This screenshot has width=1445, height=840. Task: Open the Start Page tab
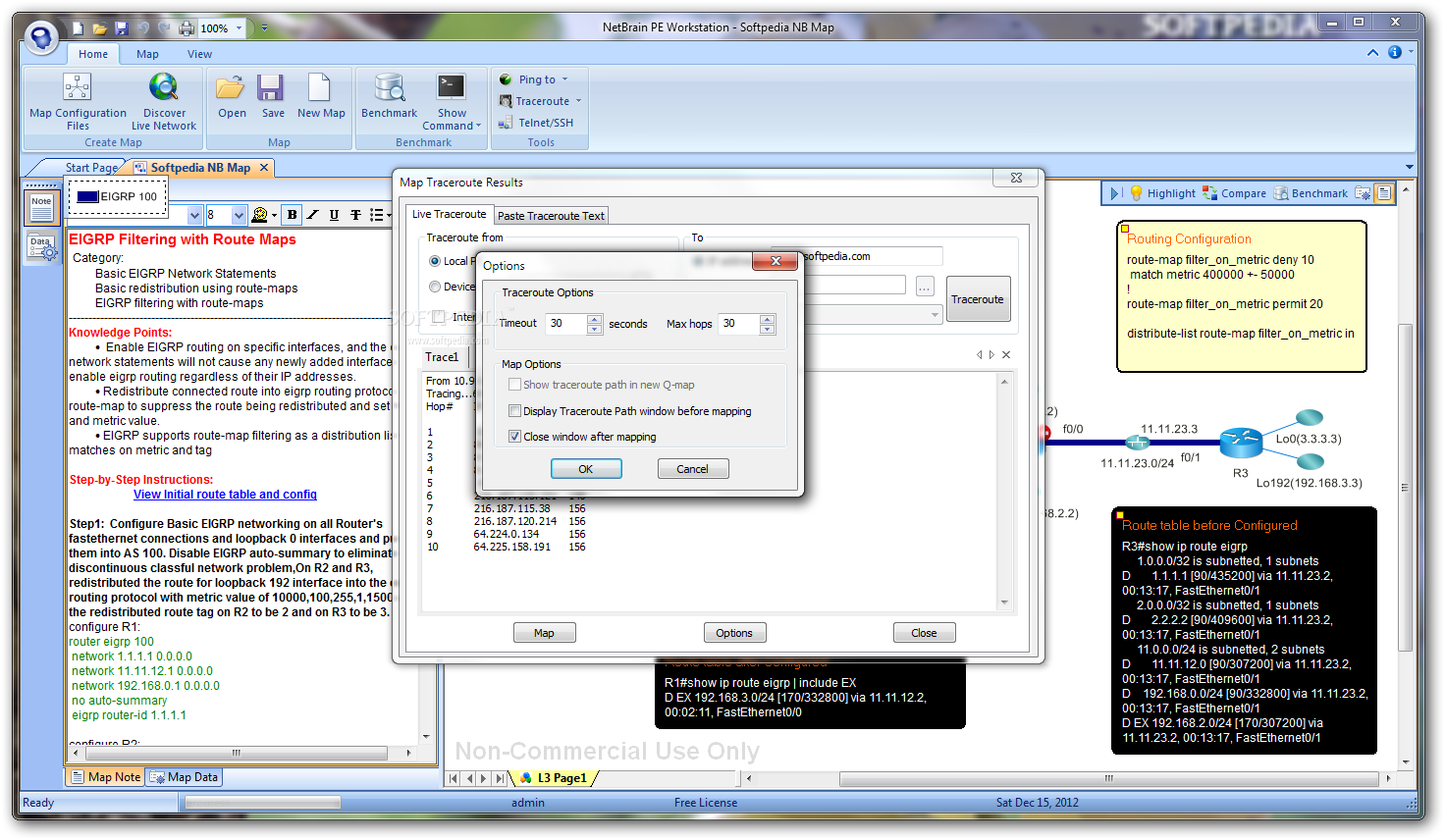coord(90,168)
